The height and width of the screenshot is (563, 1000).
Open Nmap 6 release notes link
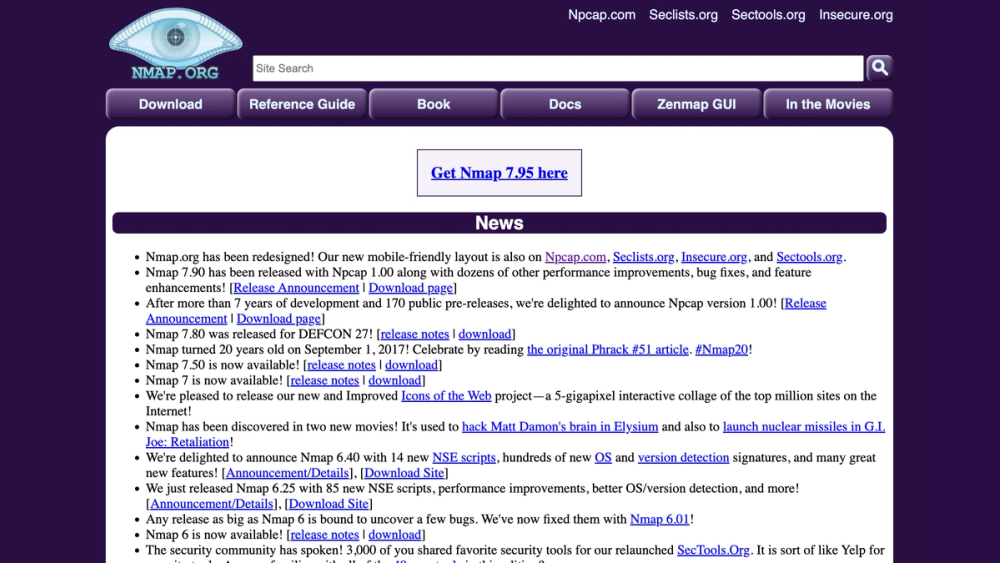click(325, 535)
